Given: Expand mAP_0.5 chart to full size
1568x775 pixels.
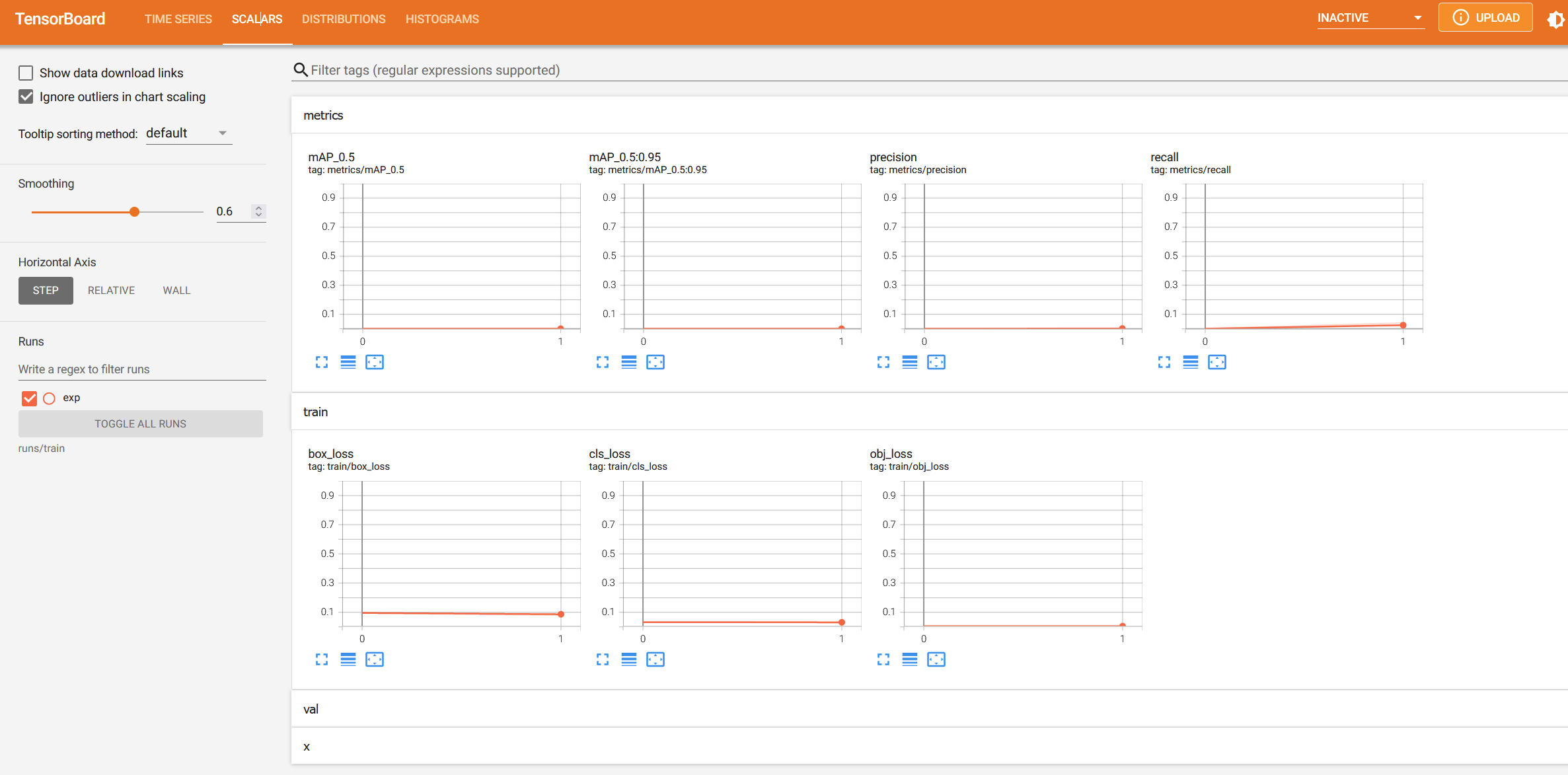Looking at the screenshot, I should 322,362.
